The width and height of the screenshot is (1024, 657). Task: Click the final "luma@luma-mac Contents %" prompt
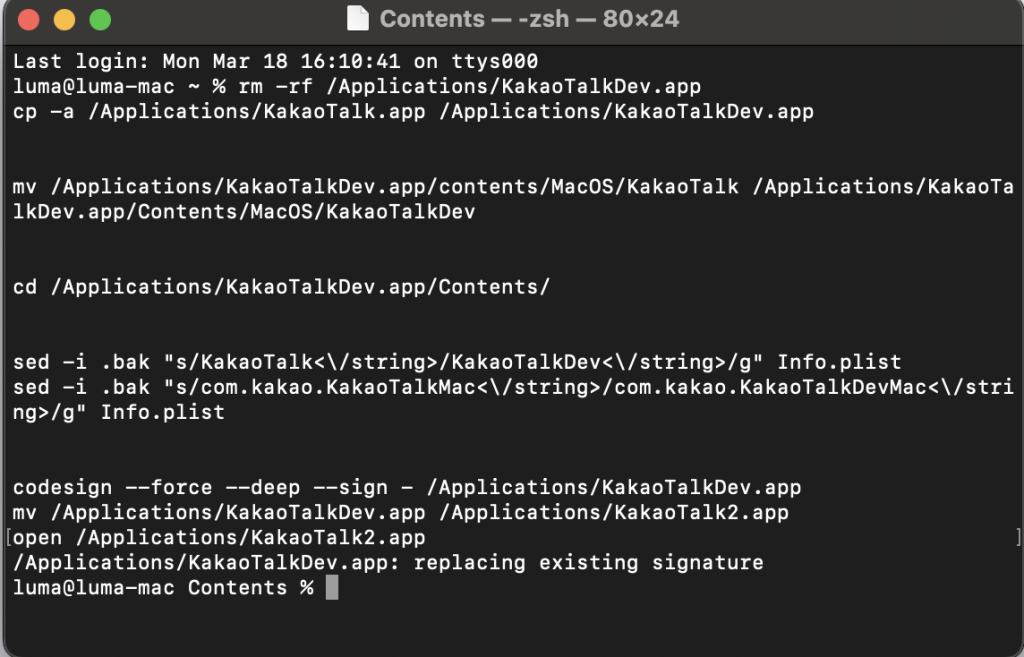coord(163,588)
